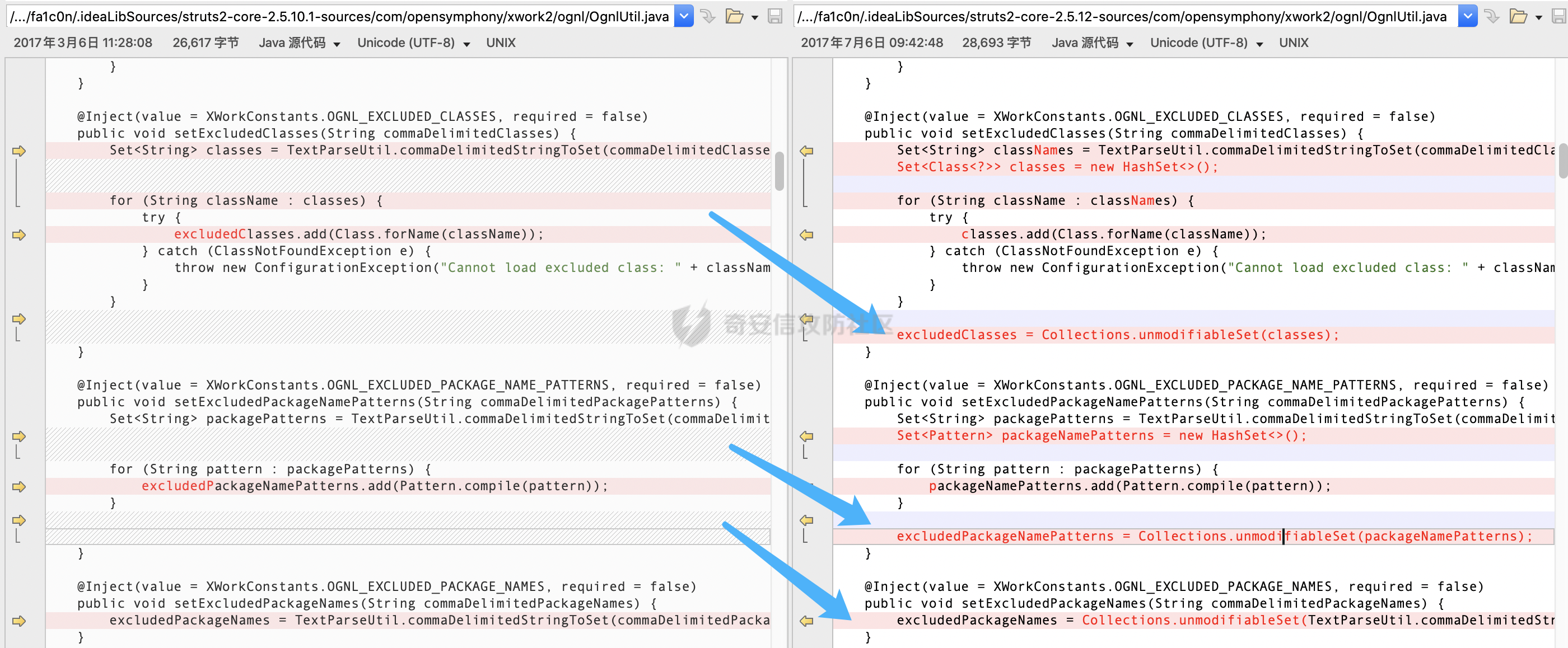
Task: Open a file for the struts2-core-2.5.12 pane
Action: click(1518, 16)
